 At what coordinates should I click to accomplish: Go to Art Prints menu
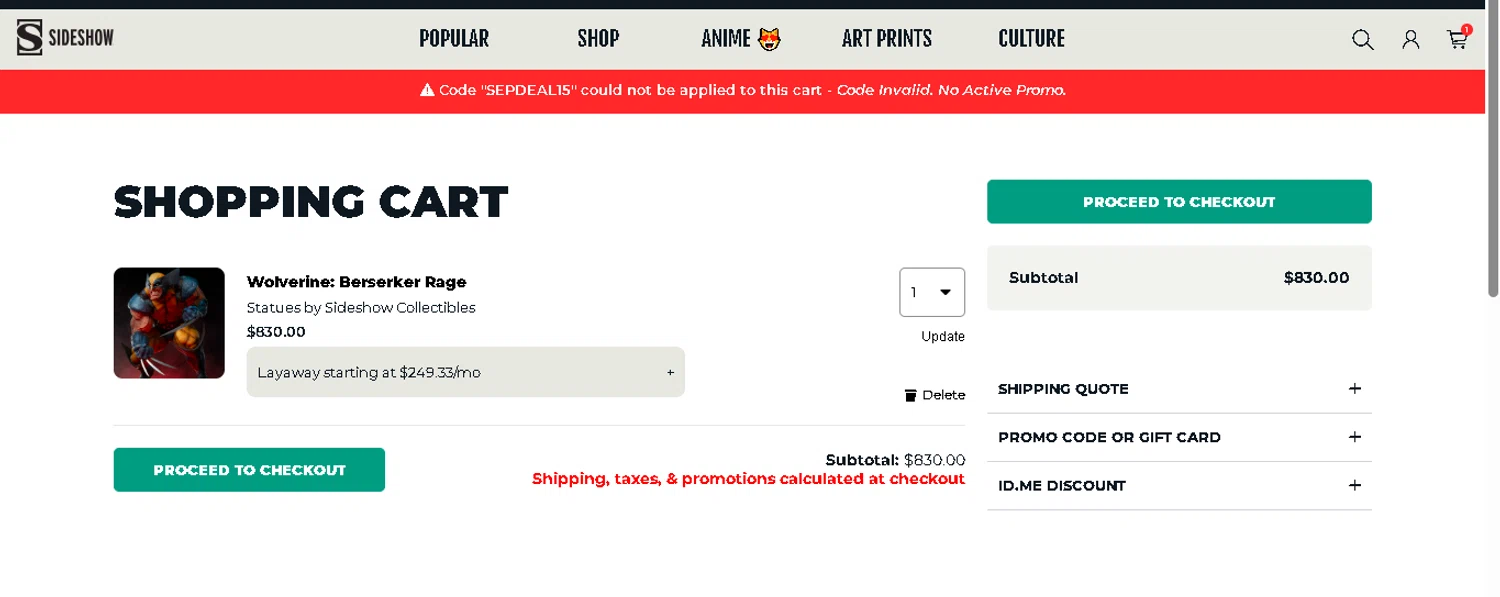pos(886,39)
